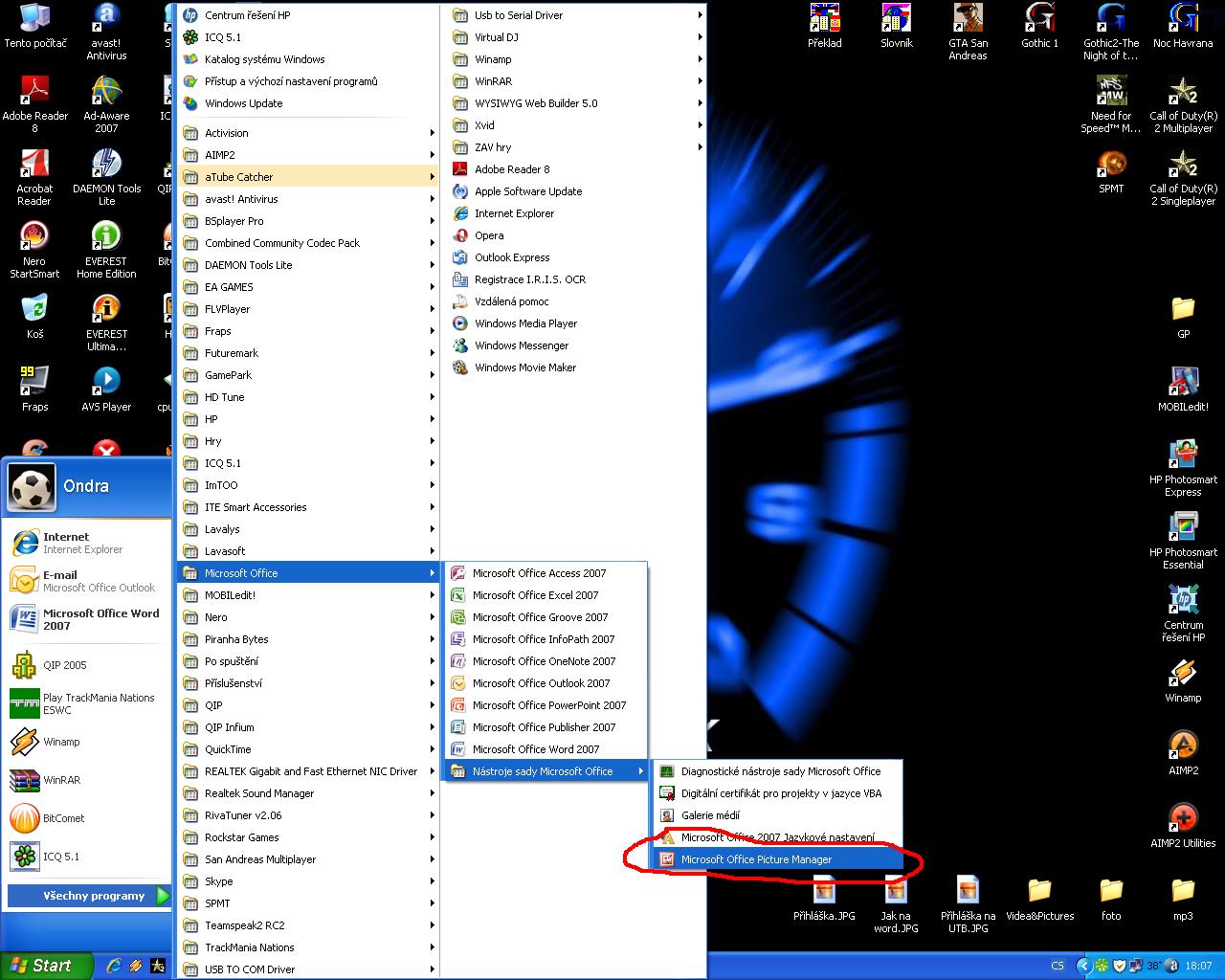
Task: Expand the Příslušenství folder
Action: click(x=308, y=683)
